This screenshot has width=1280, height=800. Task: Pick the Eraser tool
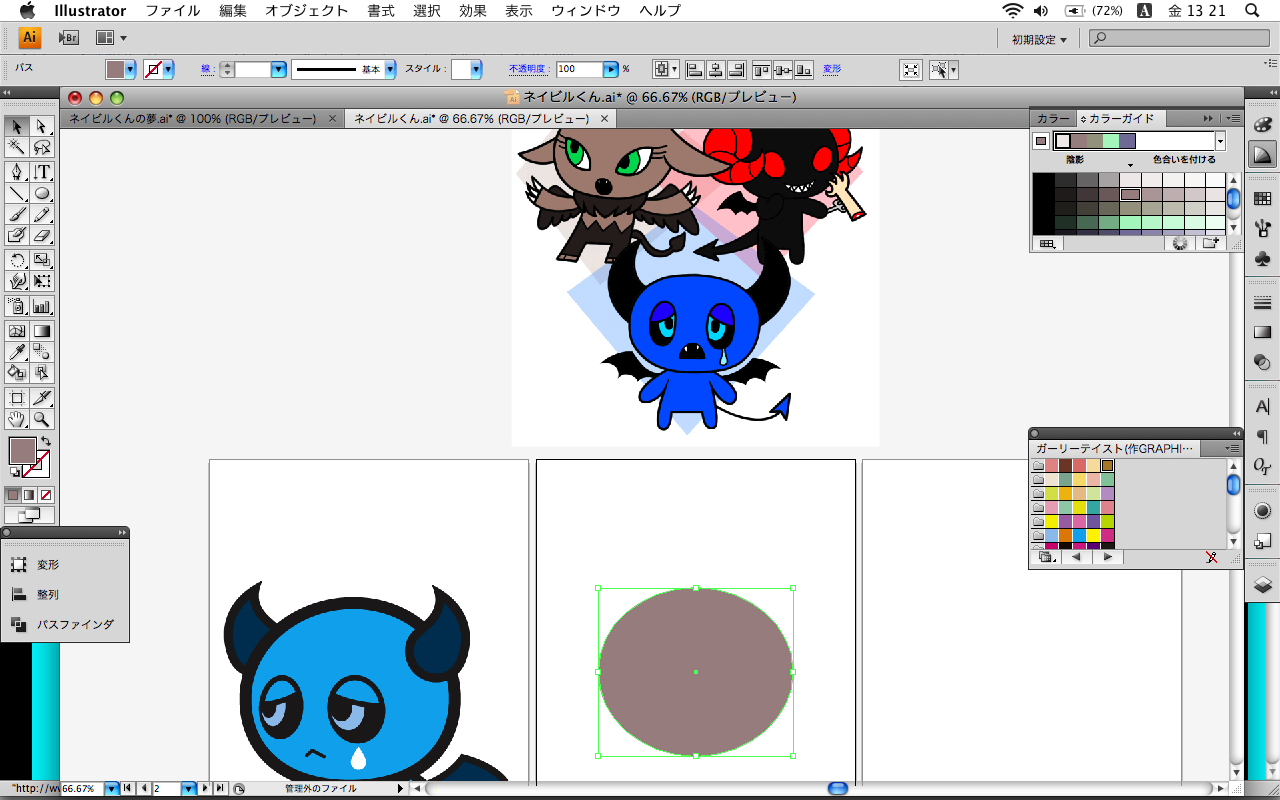tap(42, 235)
